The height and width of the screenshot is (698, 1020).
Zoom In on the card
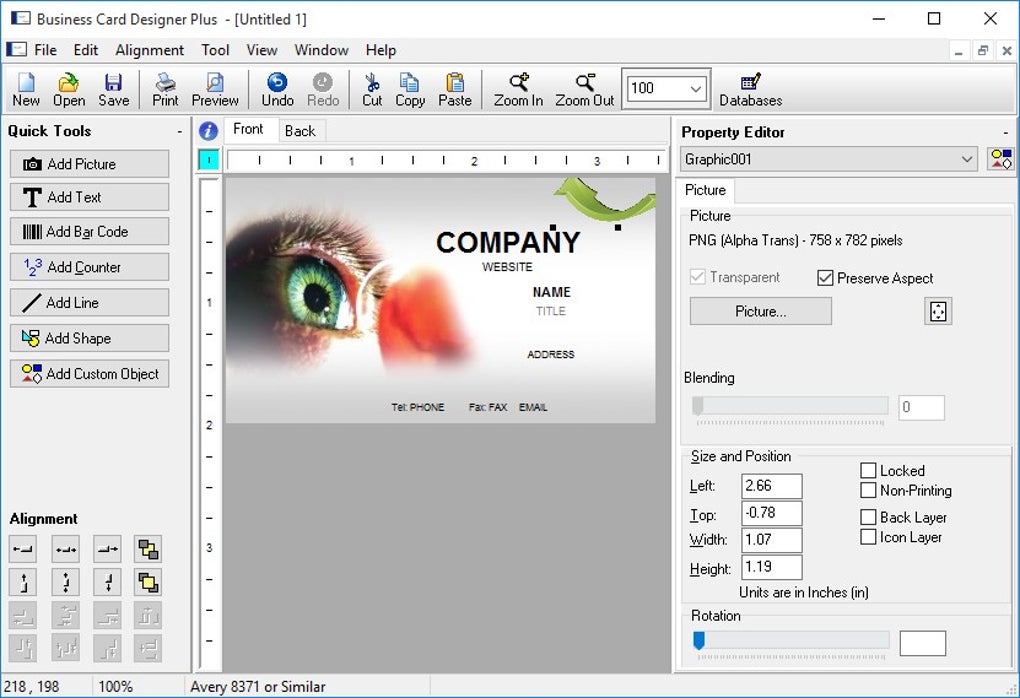518,90
